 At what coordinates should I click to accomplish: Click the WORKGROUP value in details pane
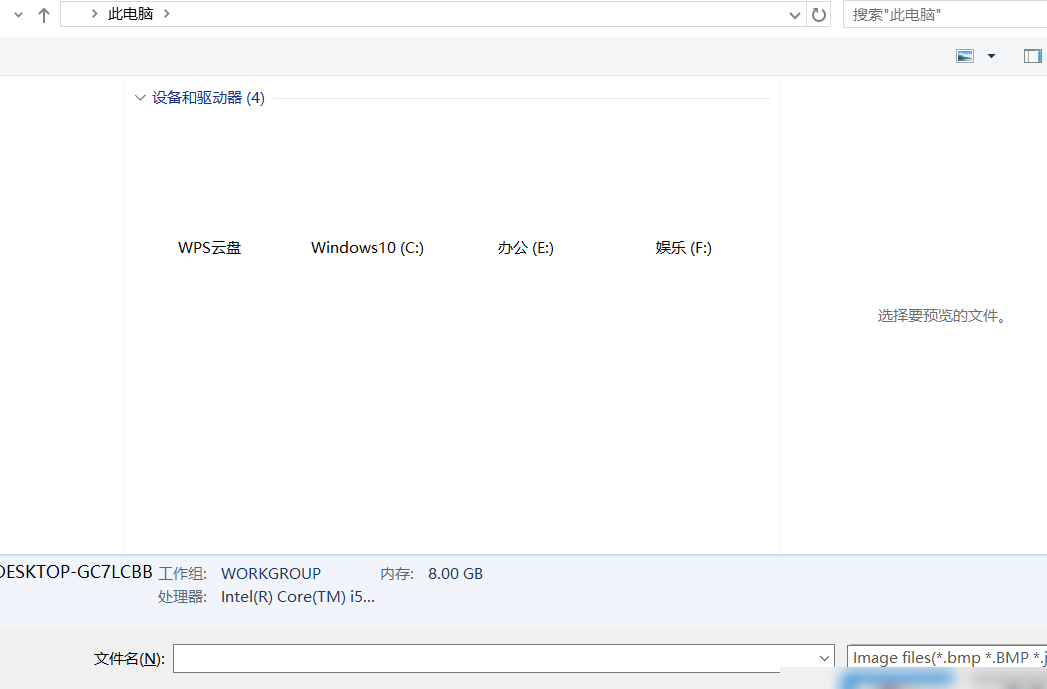coord(271,573)
